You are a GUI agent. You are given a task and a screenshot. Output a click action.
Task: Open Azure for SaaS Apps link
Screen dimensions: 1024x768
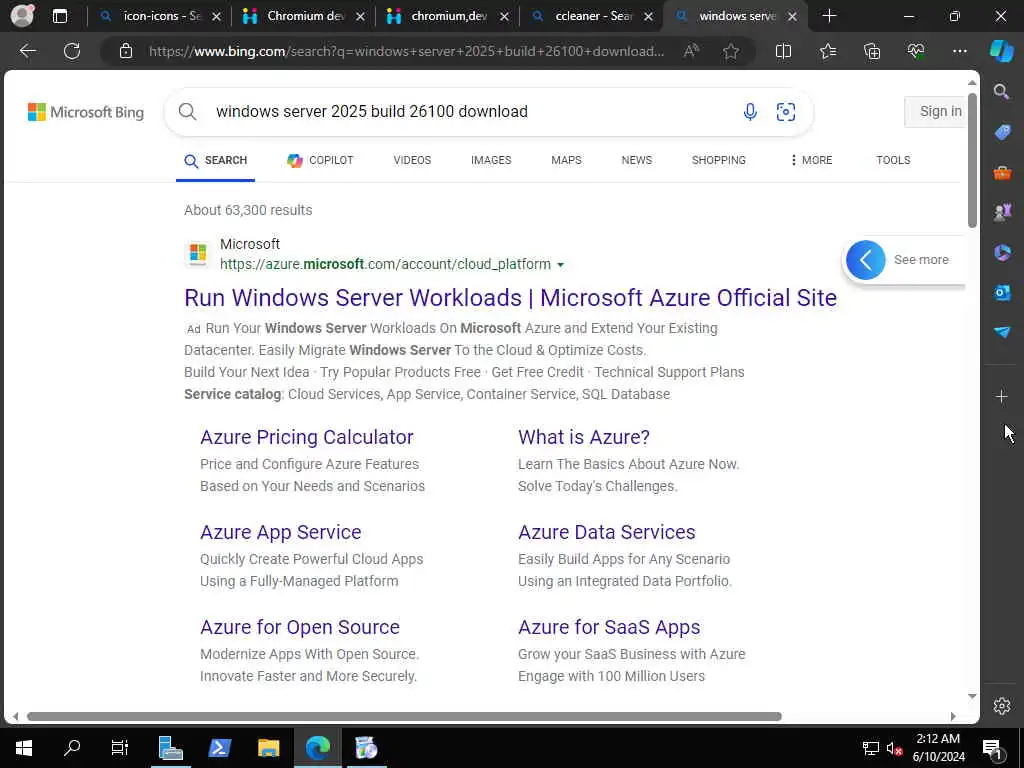click(x=609, y=627)
